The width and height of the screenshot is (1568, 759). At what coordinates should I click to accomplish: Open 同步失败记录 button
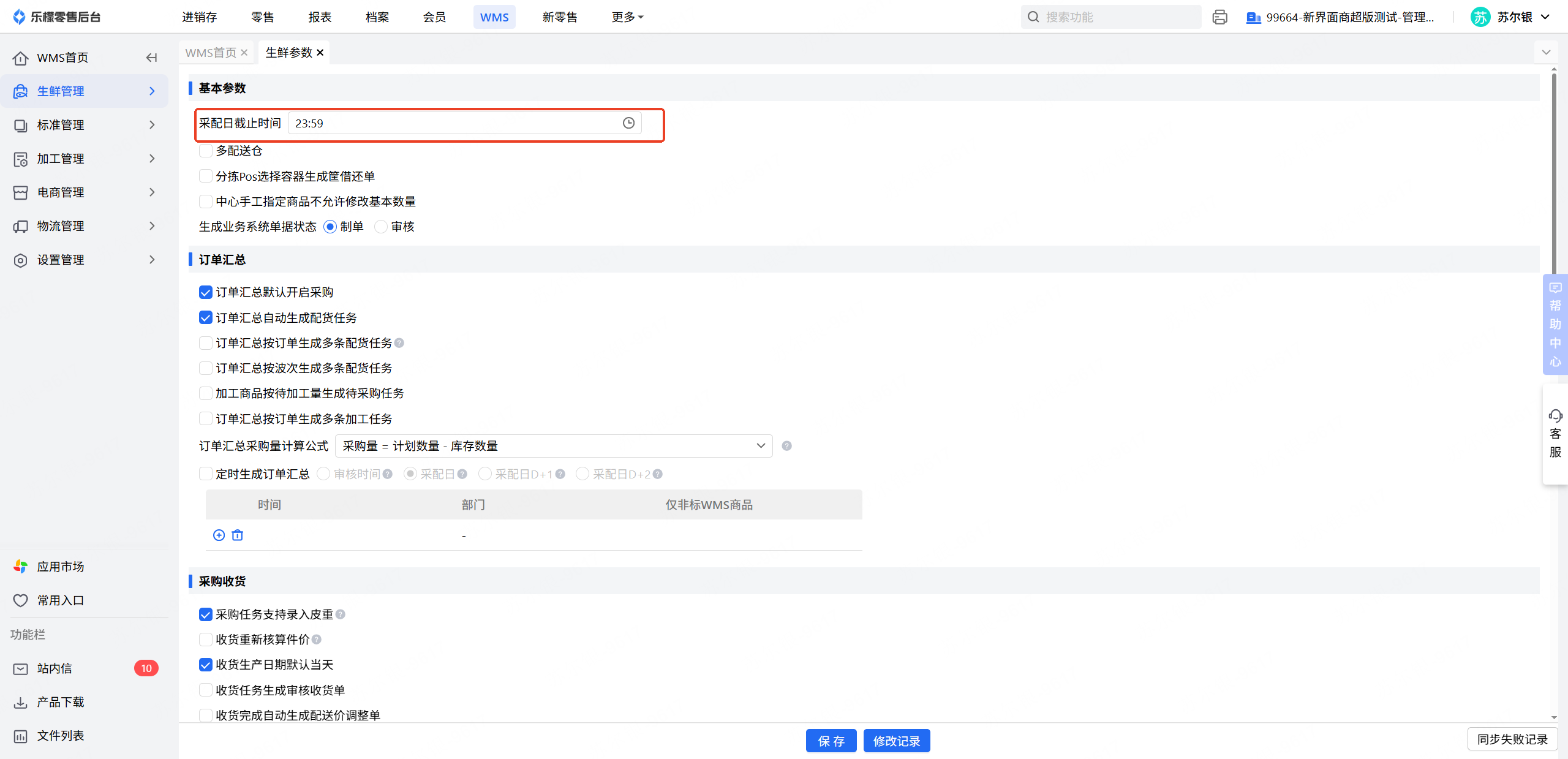[1512, 739]
